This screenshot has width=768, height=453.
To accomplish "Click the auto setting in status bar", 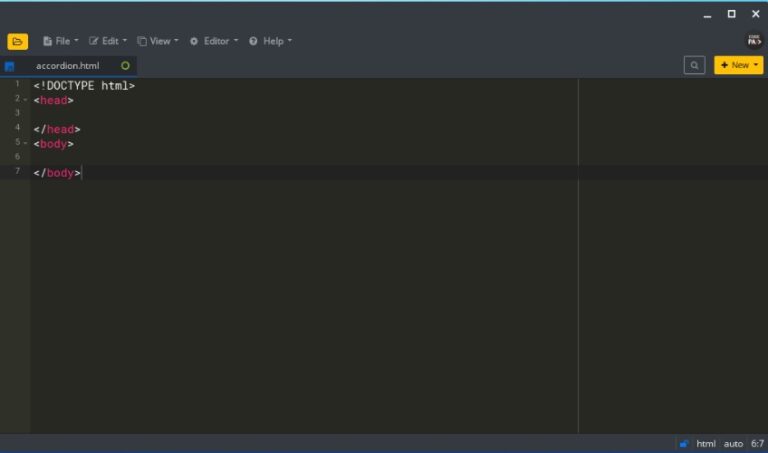I will click(x=733, y=444).
